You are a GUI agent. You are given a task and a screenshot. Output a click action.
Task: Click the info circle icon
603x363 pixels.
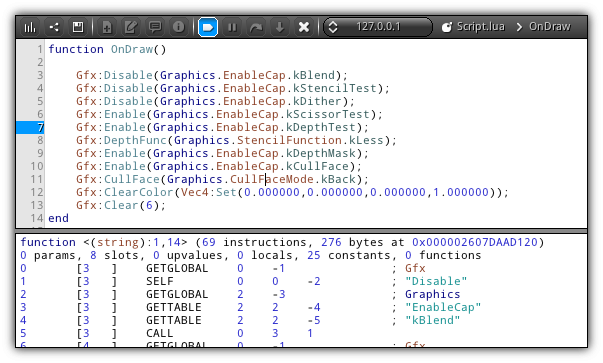[x=178, y=27]
